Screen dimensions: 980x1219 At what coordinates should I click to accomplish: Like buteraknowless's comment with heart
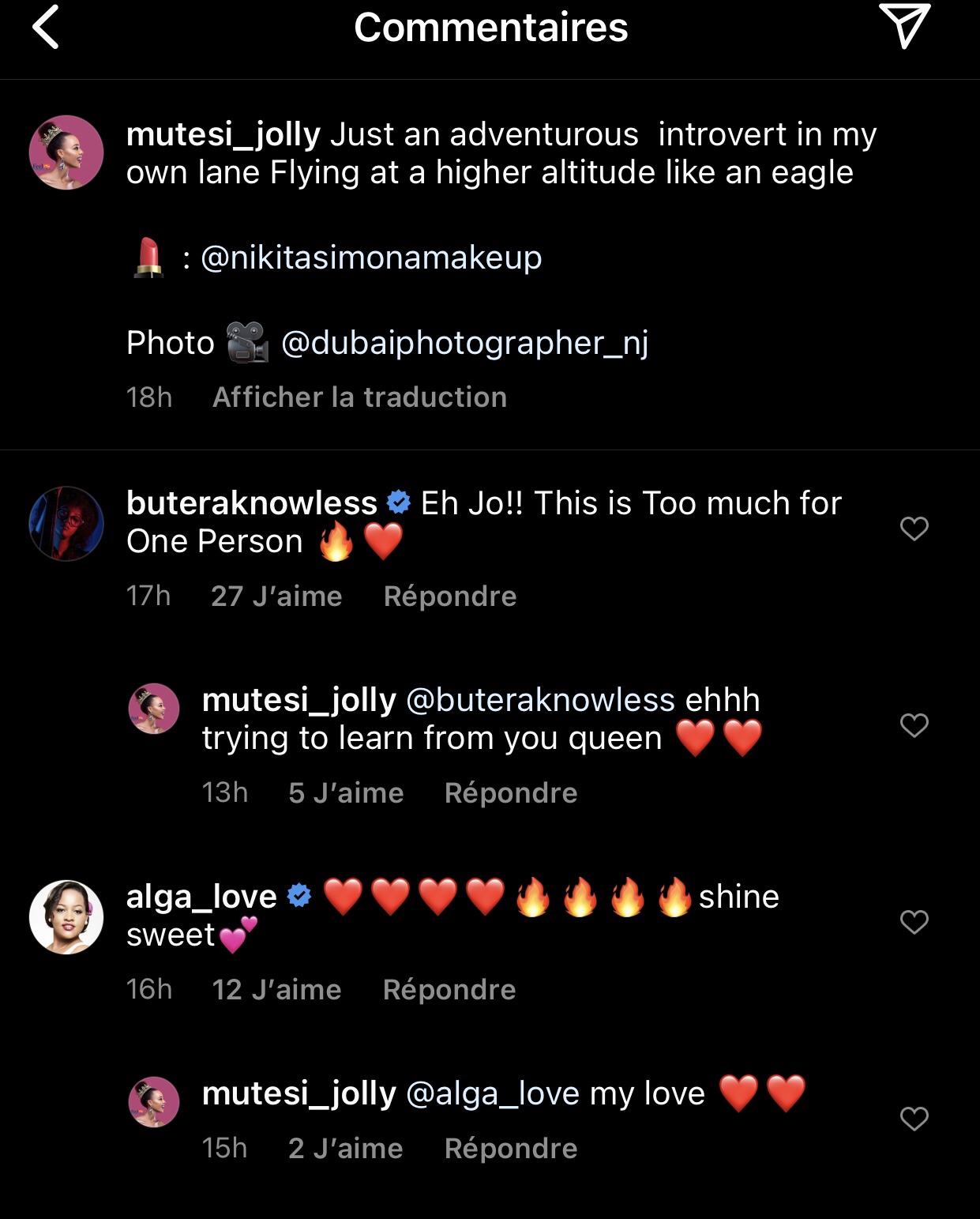[914, 528]
